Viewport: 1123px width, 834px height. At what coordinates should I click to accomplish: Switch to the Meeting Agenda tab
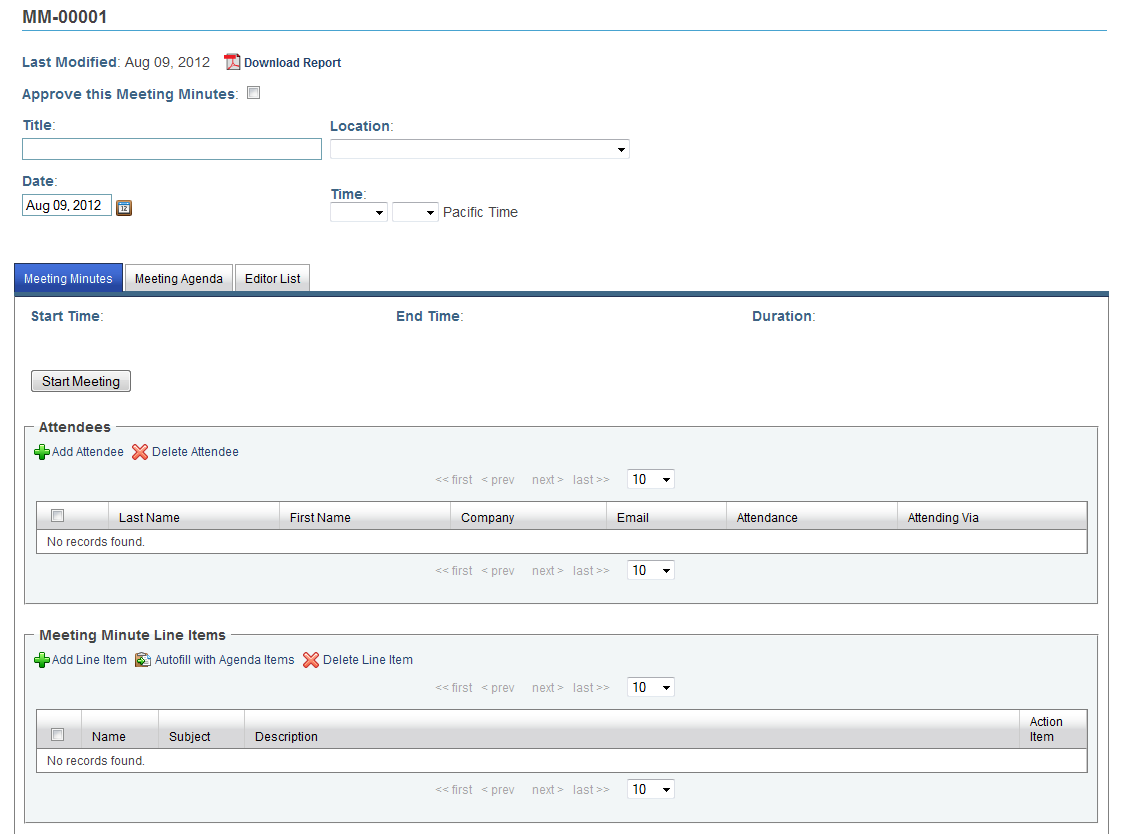pyautogui.click(x=179, y=278)
